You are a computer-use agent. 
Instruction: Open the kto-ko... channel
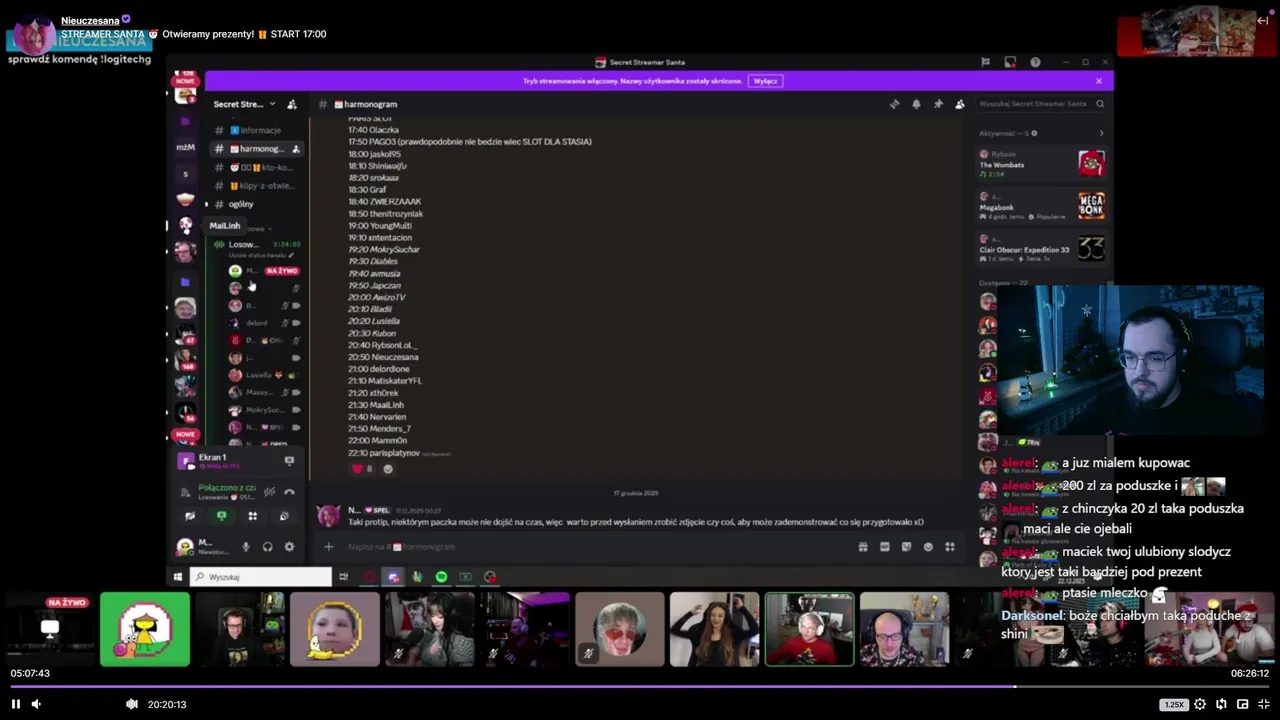coord(256,167)
